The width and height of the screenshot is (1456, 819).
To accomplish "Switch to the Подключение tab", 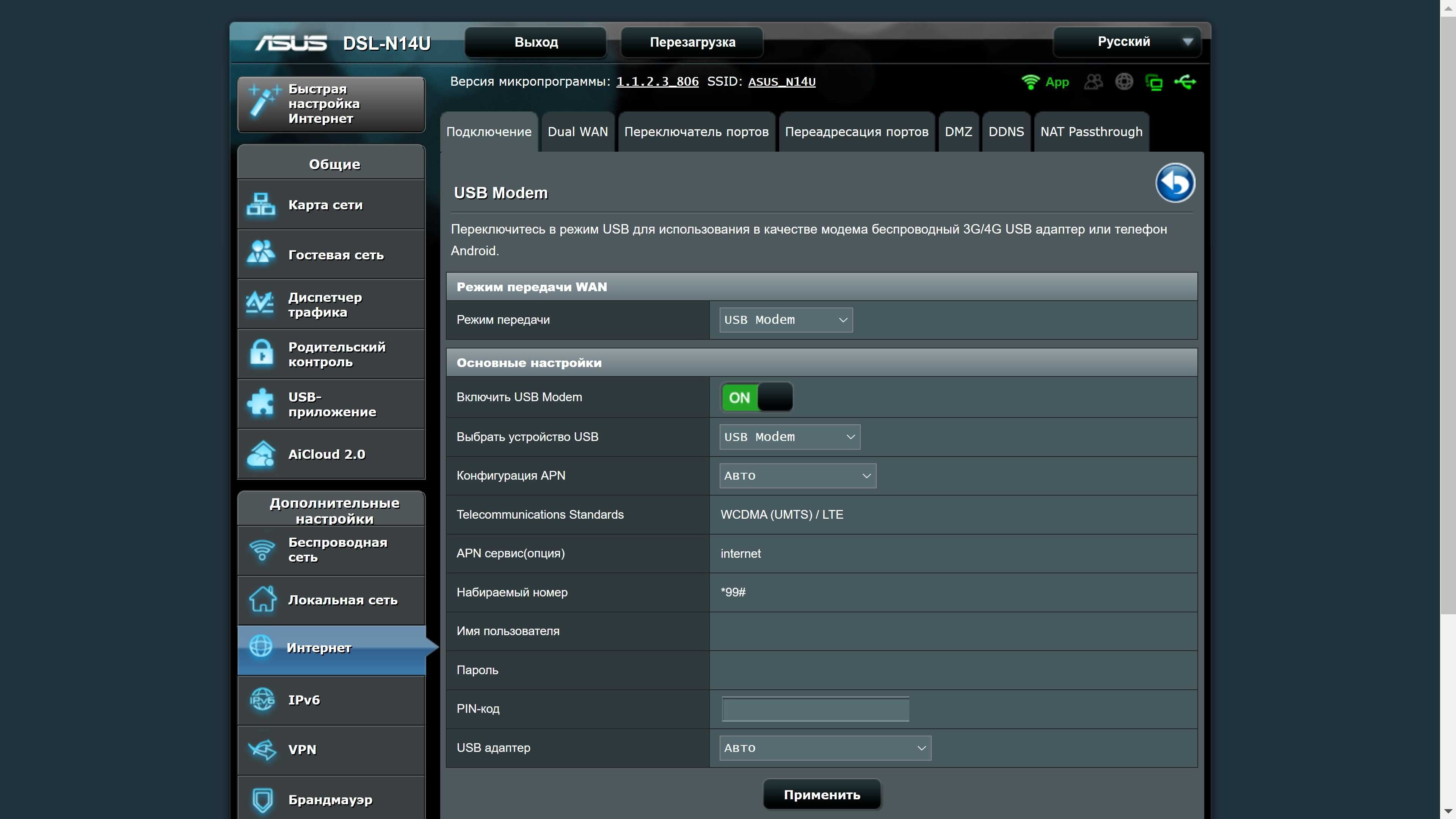I will click(489, 132).
